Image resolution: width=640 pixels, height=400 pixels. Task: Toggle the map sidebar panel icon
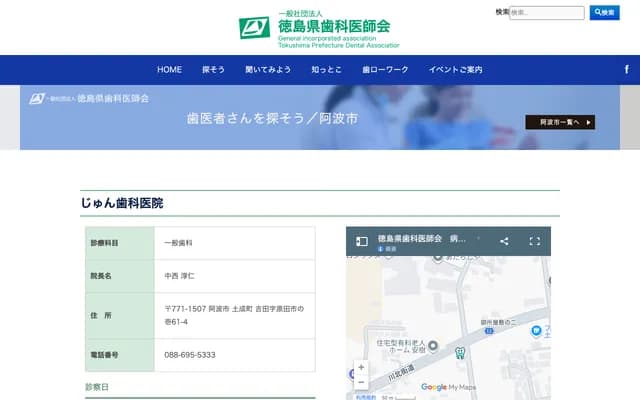362,241
